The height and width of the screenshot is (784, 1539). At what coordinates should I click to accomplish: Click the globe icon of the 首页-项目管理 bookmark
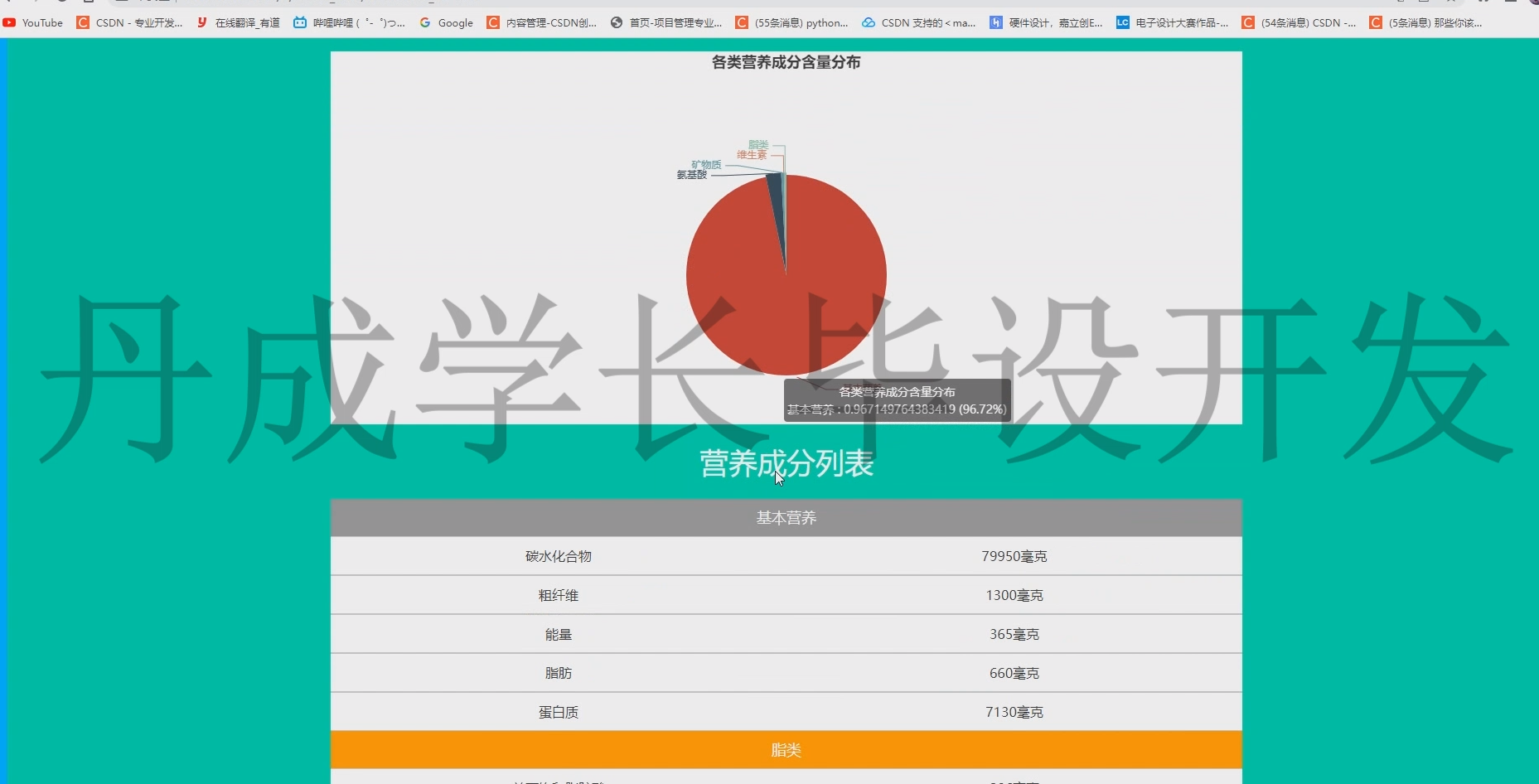pos(616,22)
